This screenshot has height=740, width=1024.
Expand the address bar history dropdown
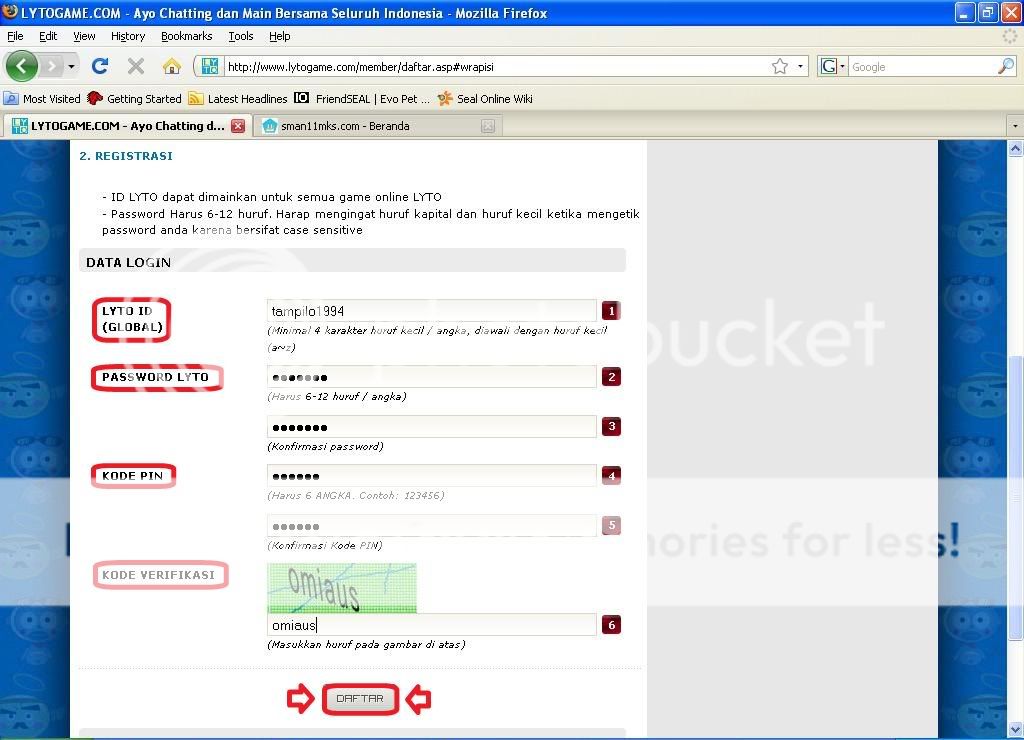coord(801,67)
